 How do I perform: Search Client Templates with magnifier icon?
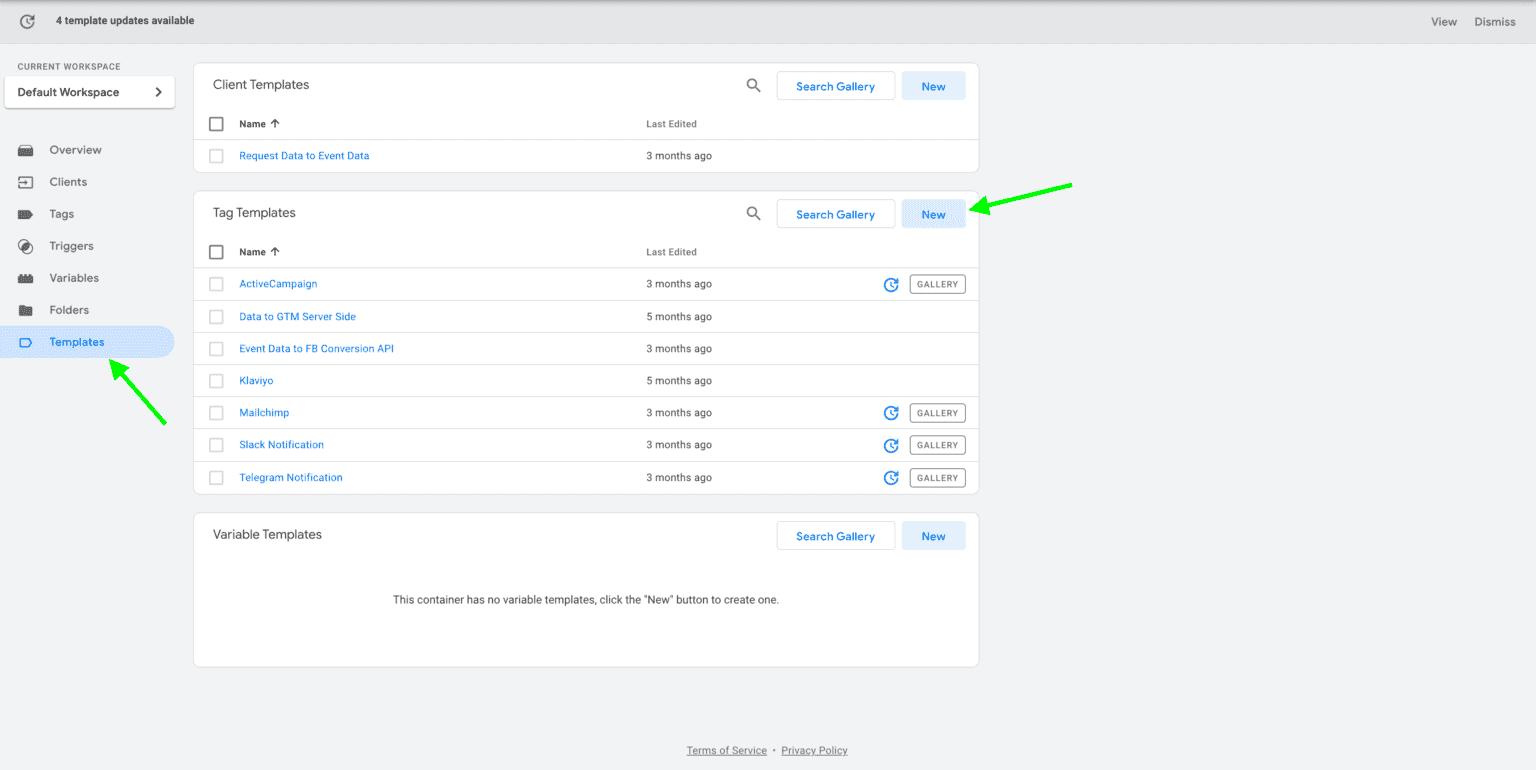(754, 86)
